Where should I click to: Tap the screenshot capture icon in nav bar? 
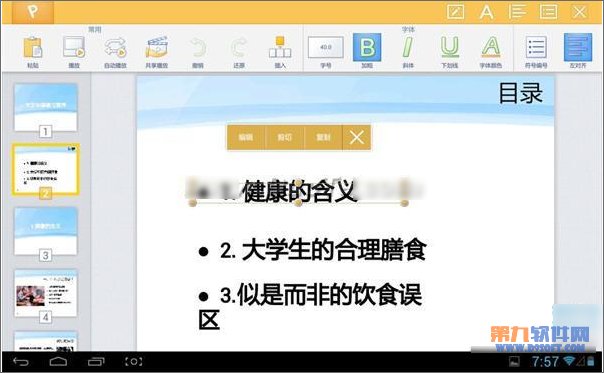click(134, 361)
